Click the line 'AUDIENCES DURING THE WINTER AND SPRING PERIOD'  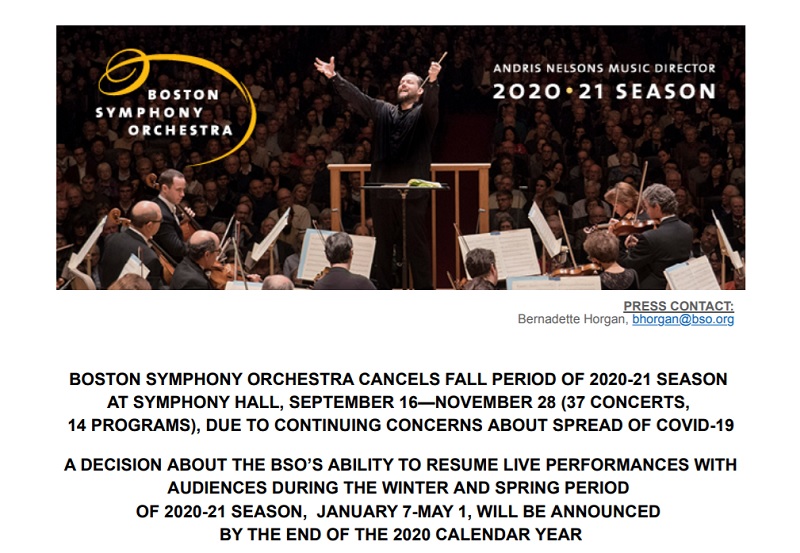pos(398,488)
